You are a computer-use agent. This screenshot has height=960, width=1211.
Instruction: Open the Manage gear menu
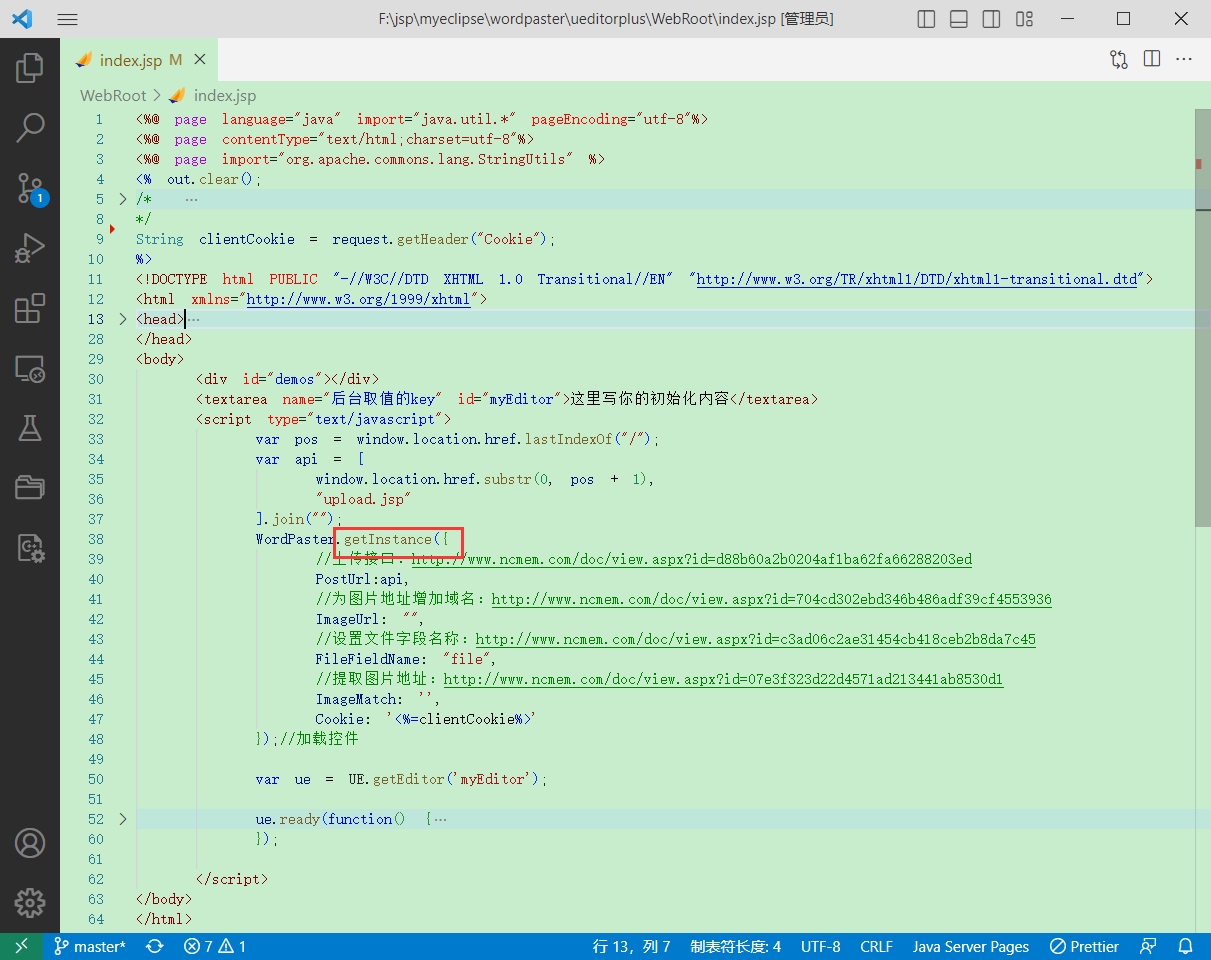pyautogui.click(x=30, y=902)
